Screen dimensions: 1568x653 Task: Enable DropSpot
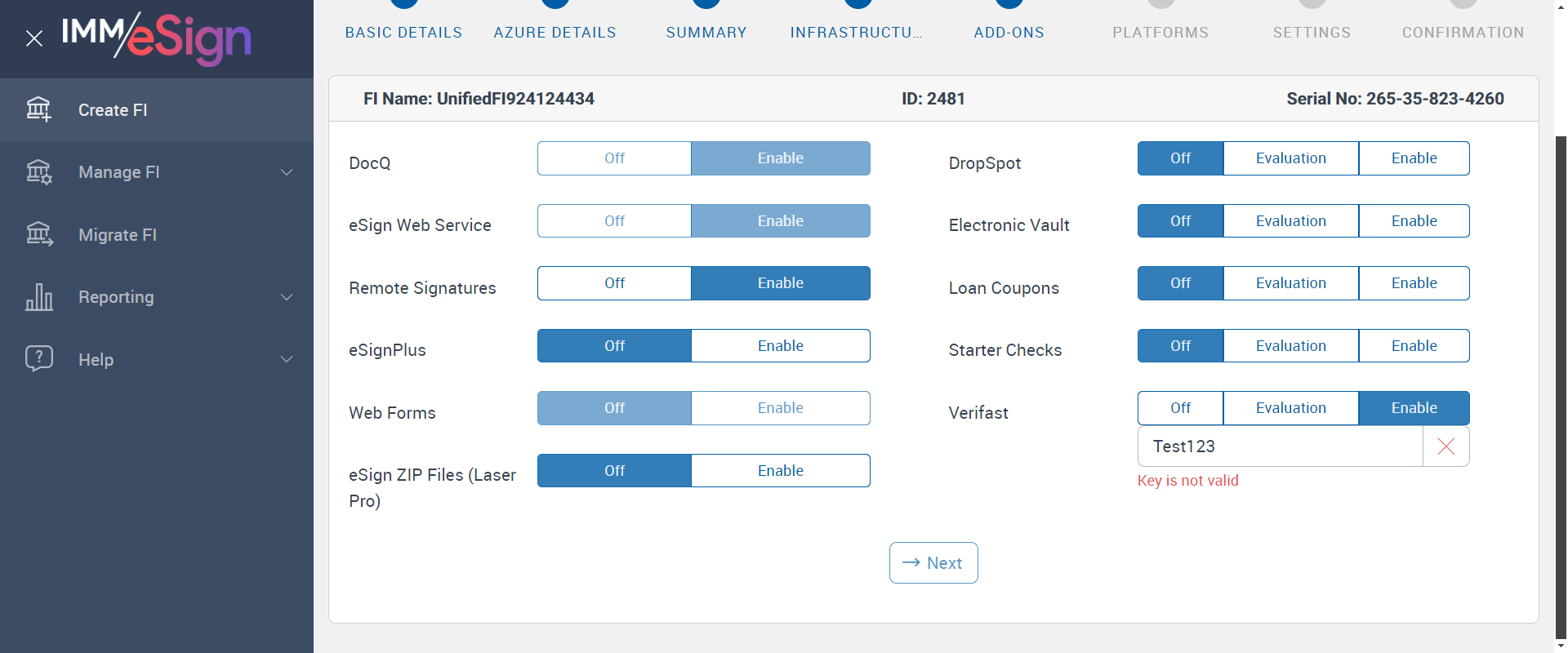1414,158
